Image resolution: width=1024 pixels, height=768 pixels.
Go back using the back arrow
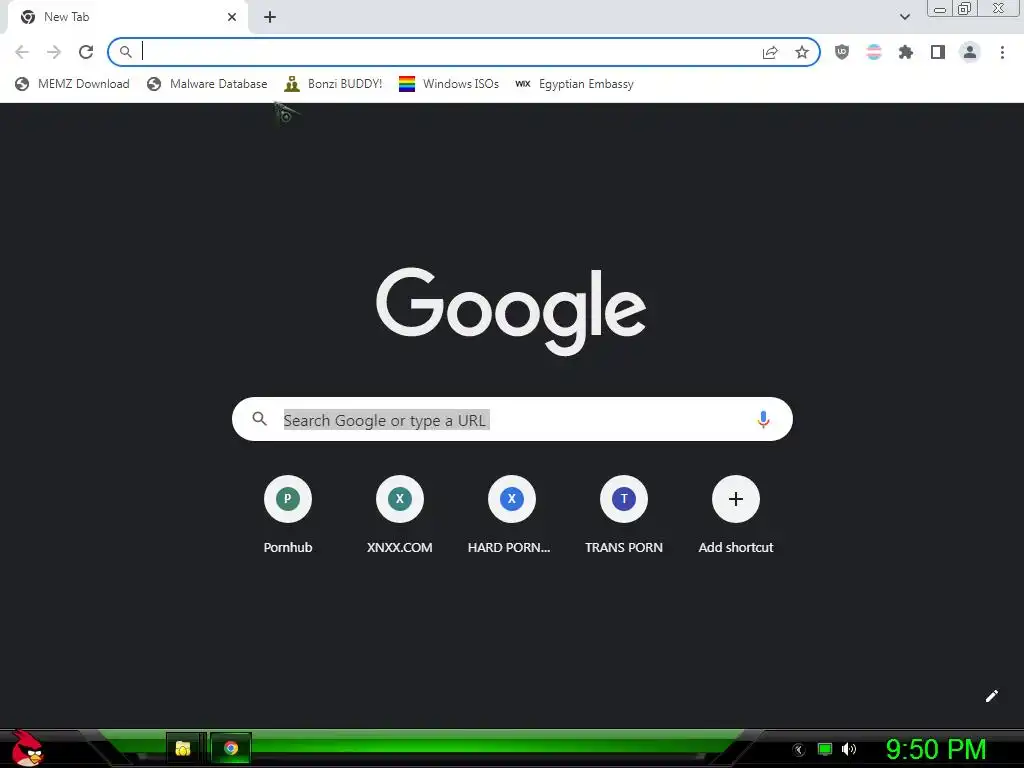(22, 52)
